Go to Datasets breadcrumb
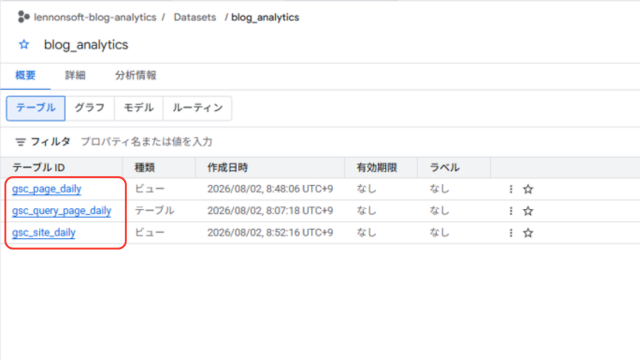The width and height of the screenshot is (640, 360). point(195,18)
